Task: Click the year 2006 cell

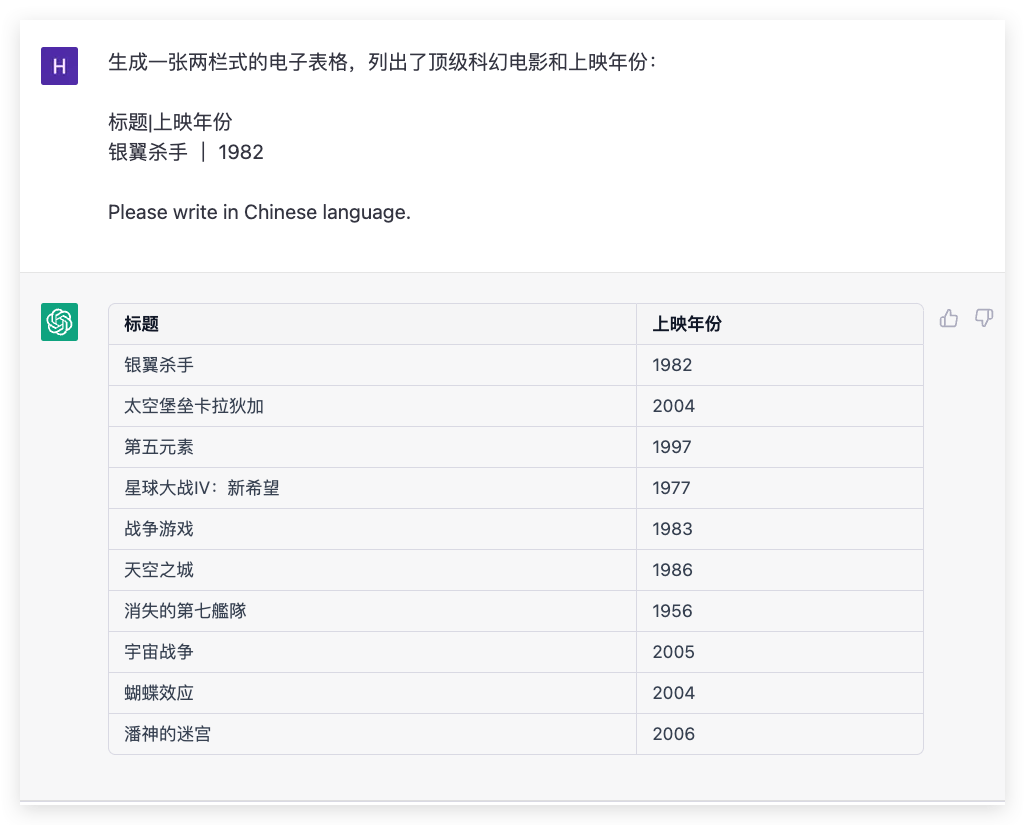Action: click(780, 734)
